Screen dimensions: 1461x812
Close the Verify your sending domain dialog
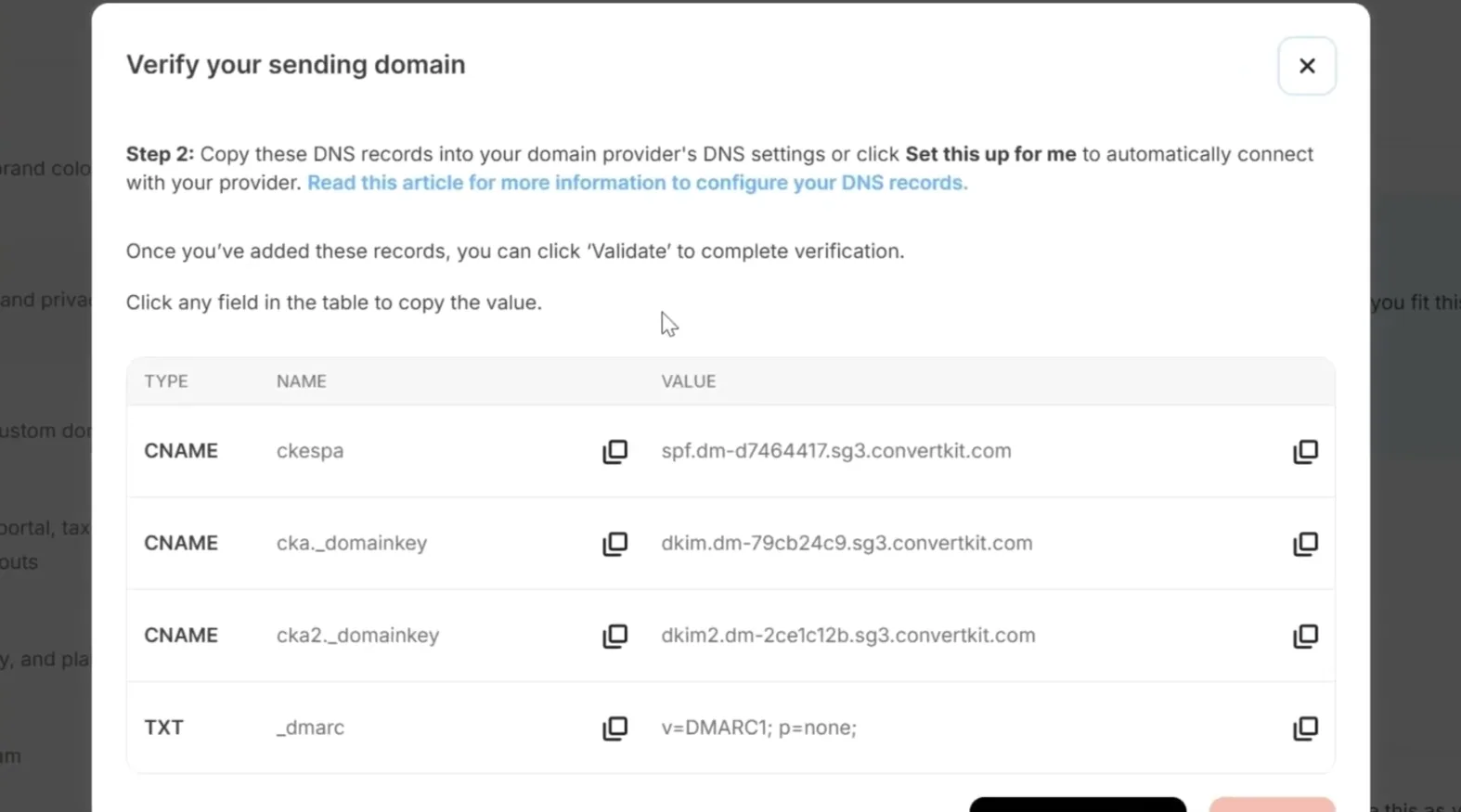(1307, 66)
